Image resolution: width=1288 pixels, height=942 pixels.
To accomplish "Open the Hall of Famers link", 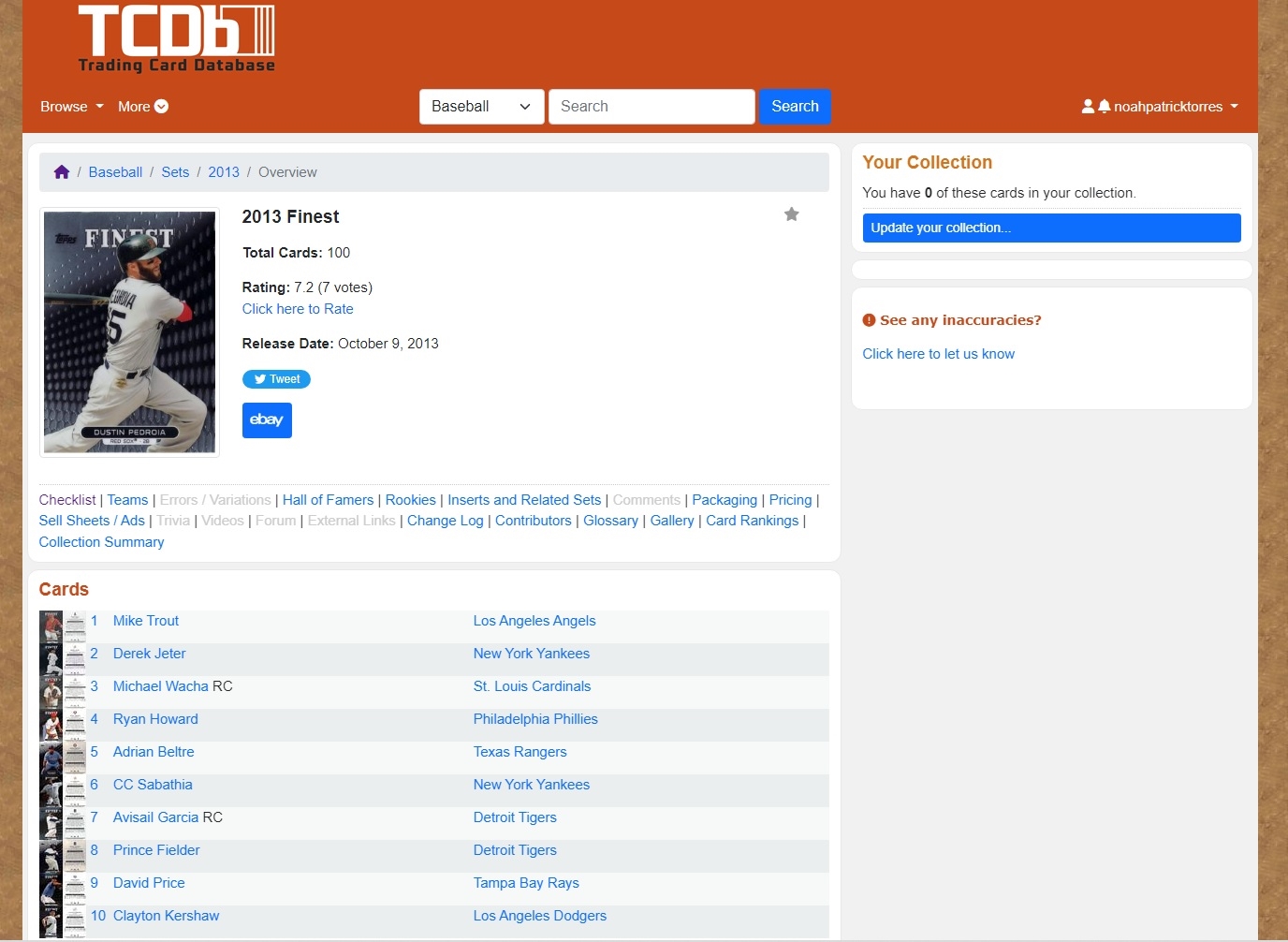I will pos(328,500).
